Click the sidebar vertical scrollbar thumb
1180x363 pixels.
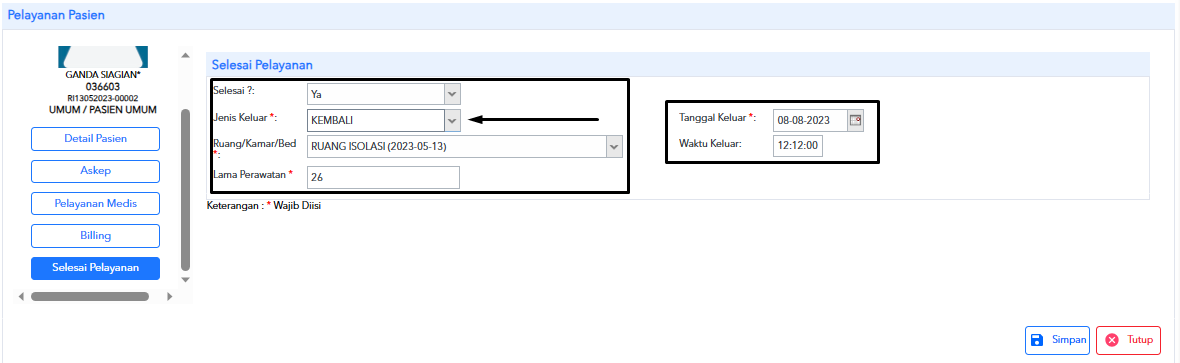(x=185, y=190)
